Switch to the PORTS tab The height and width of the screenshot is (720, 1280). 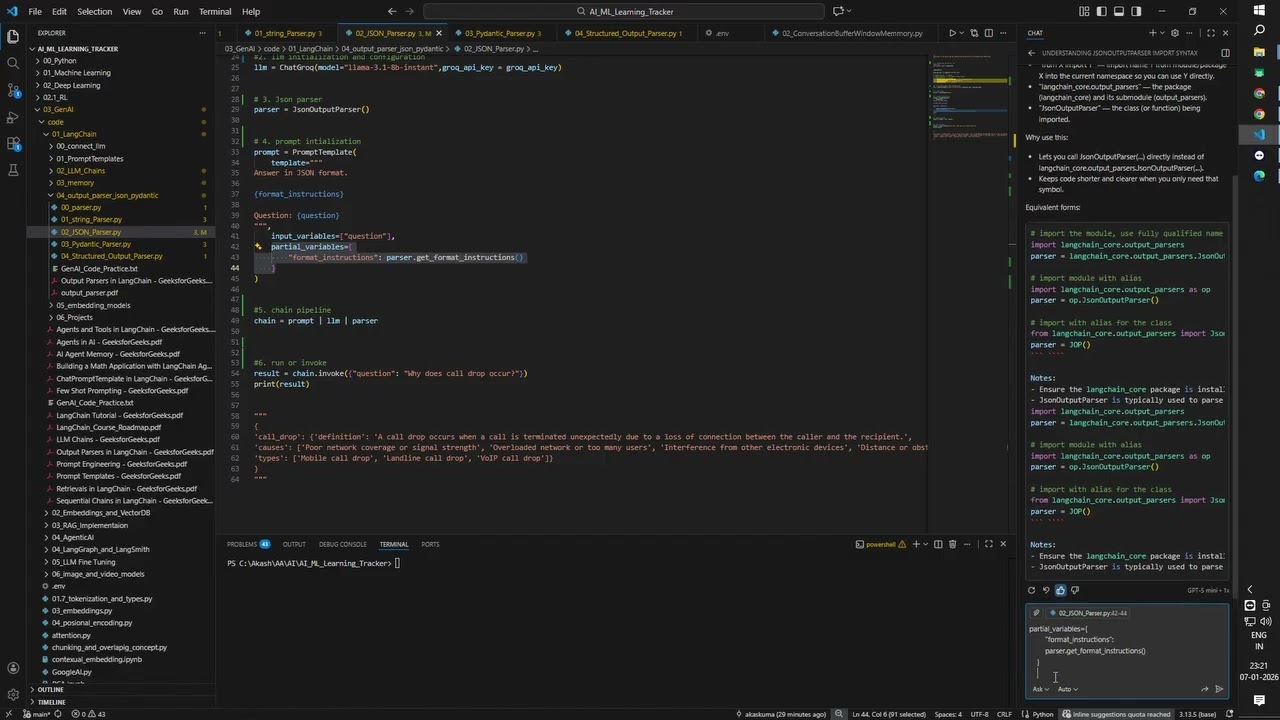click(430, 544)
